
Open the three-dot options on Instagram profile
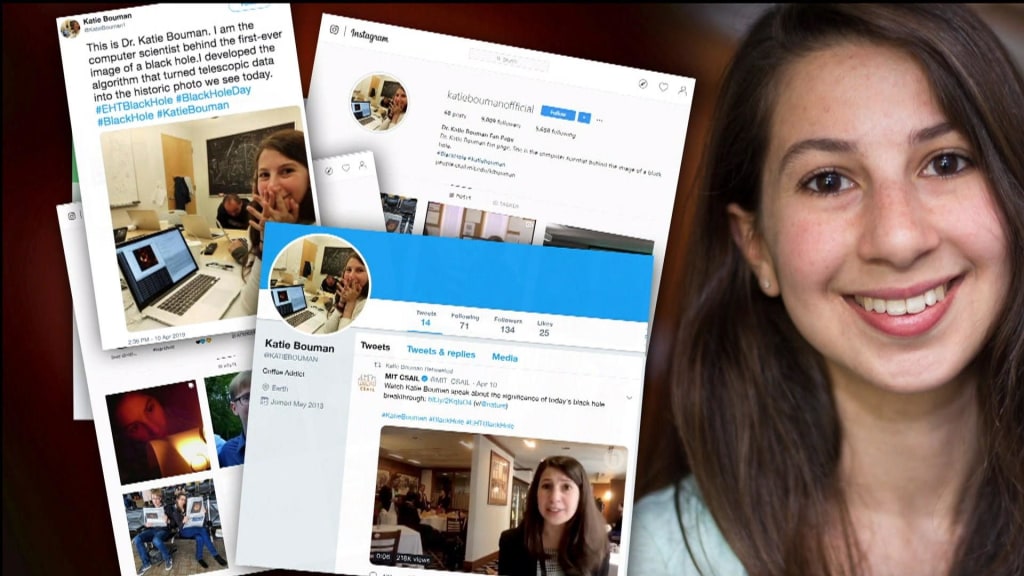[600, 120]
